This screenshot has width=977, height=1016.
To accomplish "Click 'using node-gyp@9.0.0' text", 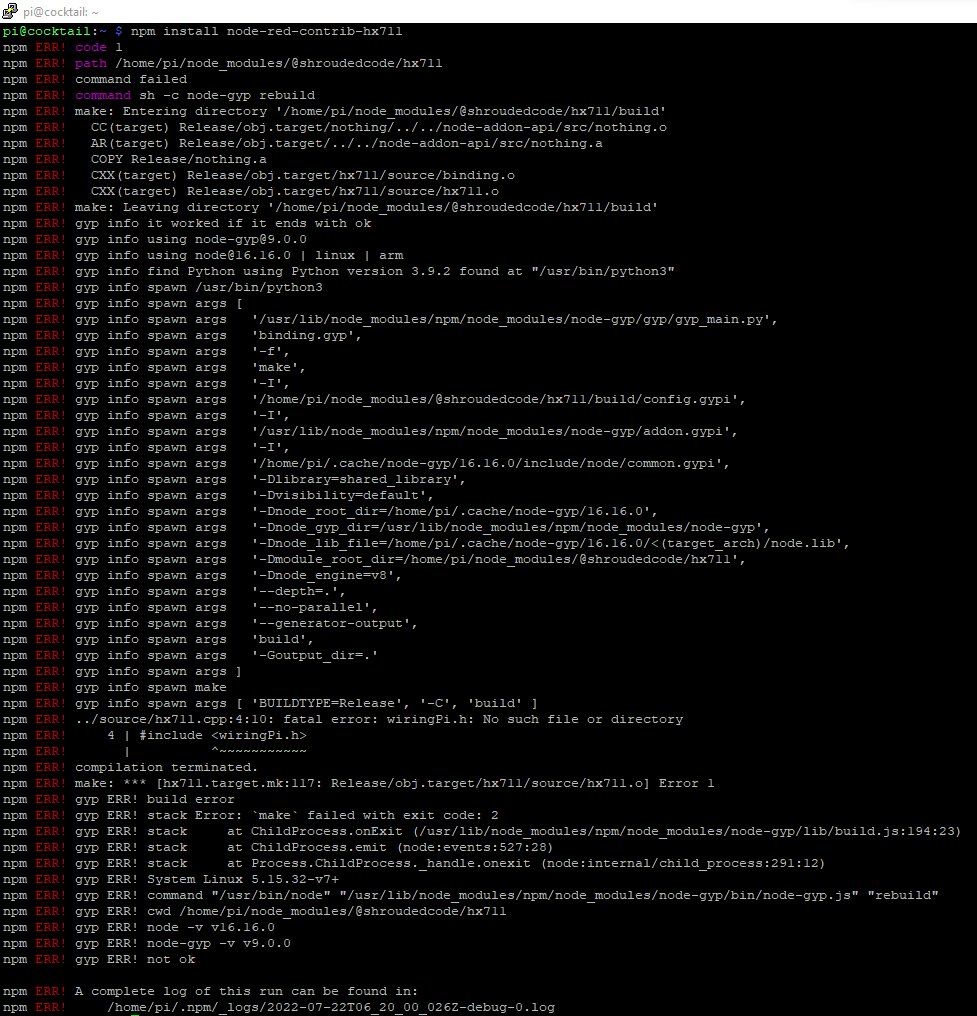I will coord(227,239).
